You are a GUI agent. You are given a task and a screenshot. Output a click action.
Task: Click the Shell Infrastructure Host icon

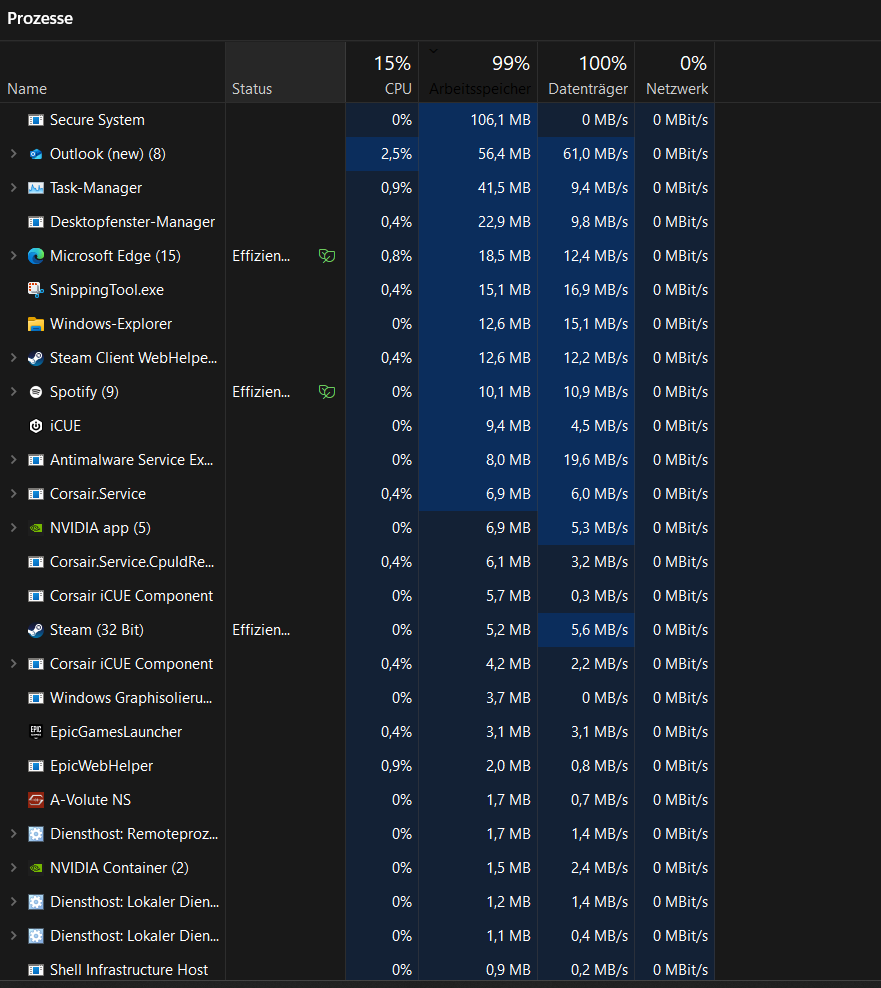36,970
